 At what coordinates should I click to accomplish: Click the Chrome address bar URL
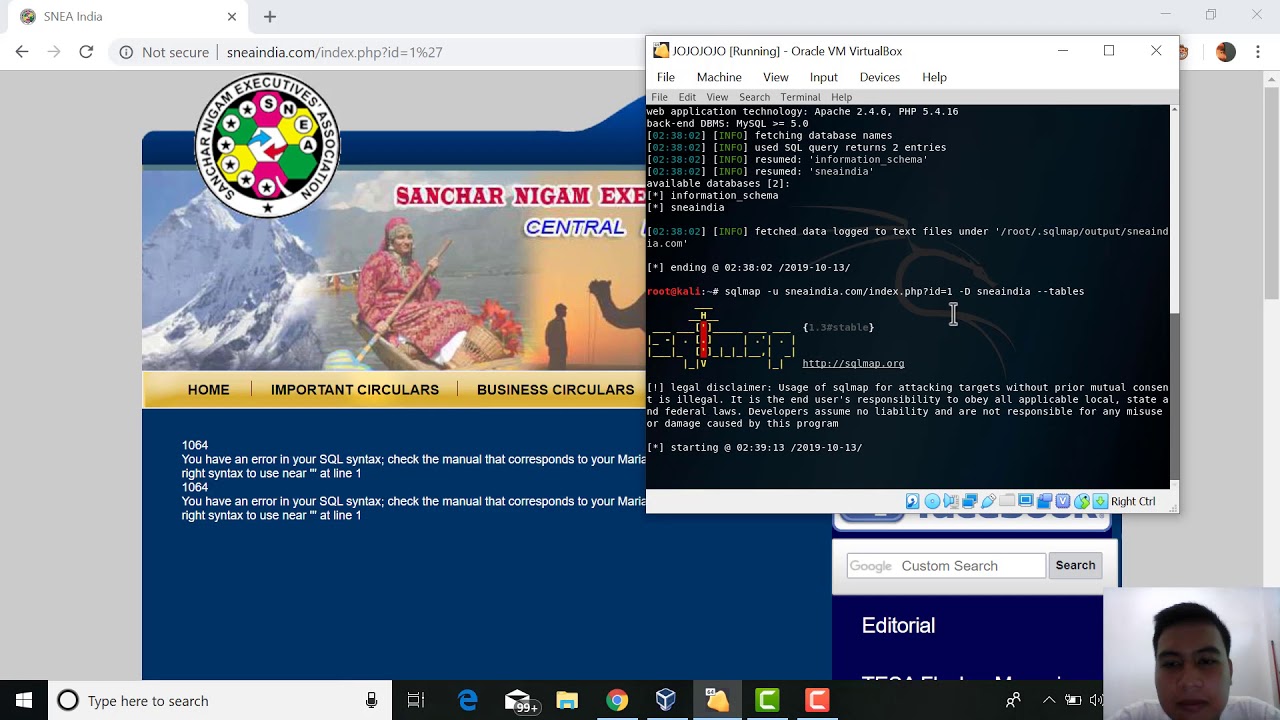point(334,52)
